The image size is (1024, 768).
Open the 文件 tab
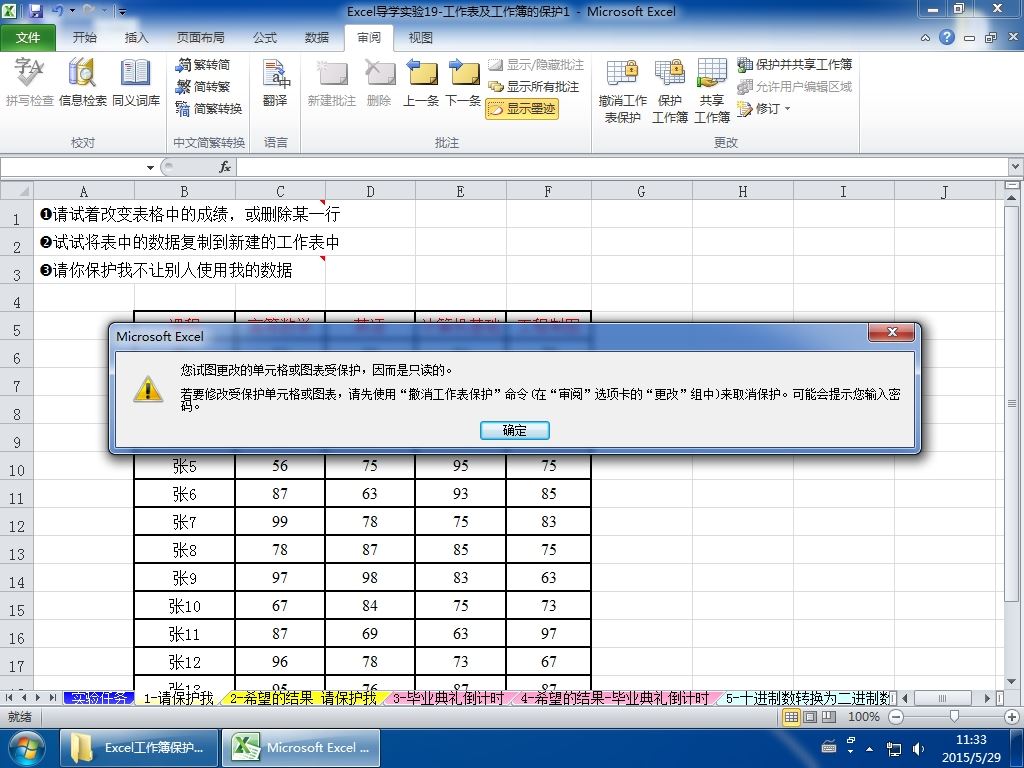[28, 38]
